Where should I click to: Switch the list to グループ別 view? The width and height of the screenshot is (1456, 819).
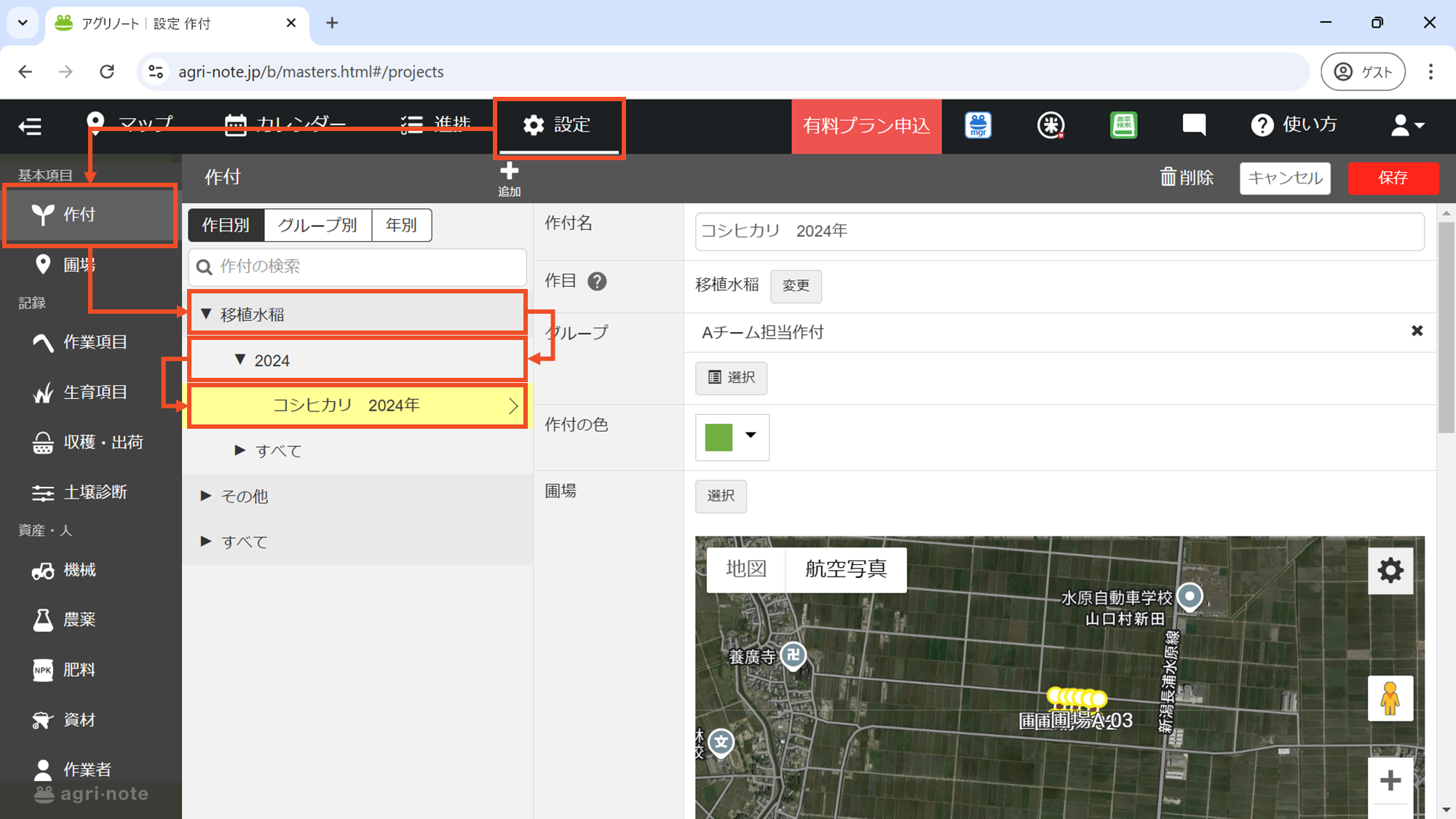click(317, 225)
